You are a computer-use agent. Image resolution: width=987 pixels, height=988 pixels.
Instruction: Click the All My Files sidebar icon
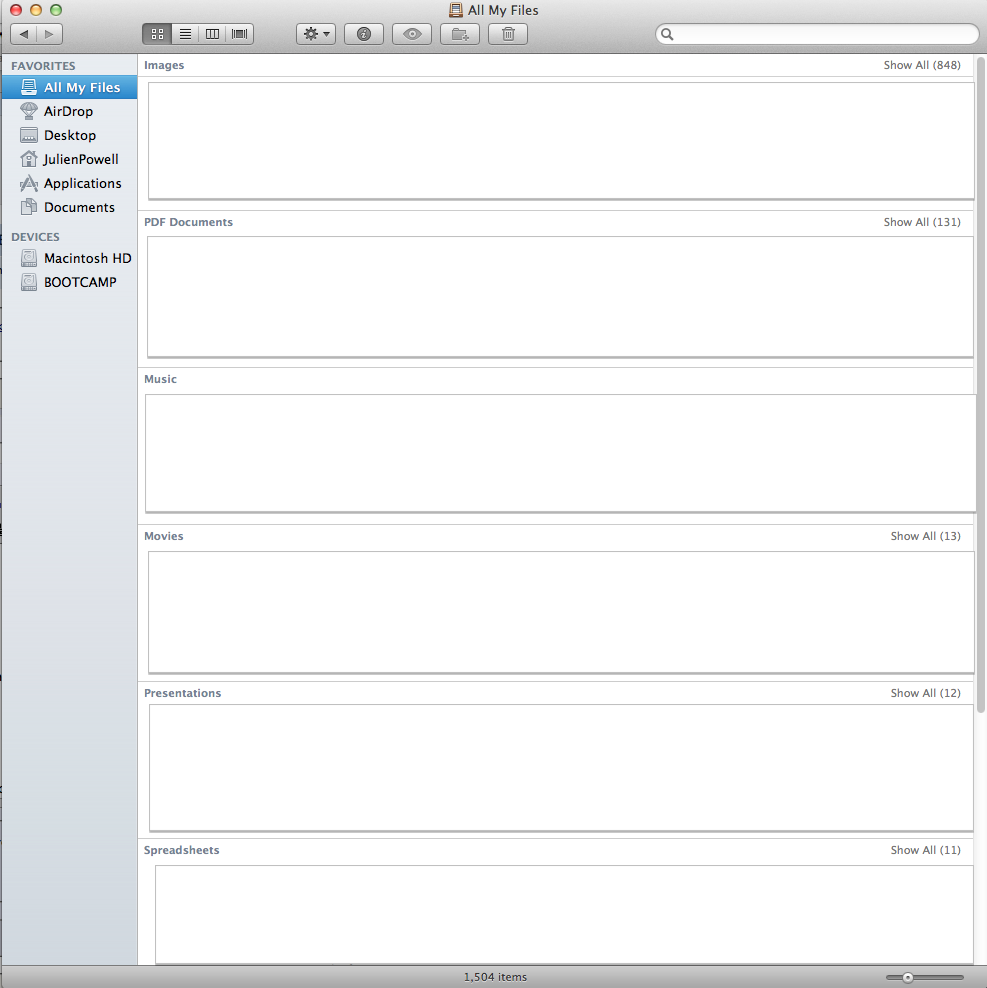tap(29, 87)
